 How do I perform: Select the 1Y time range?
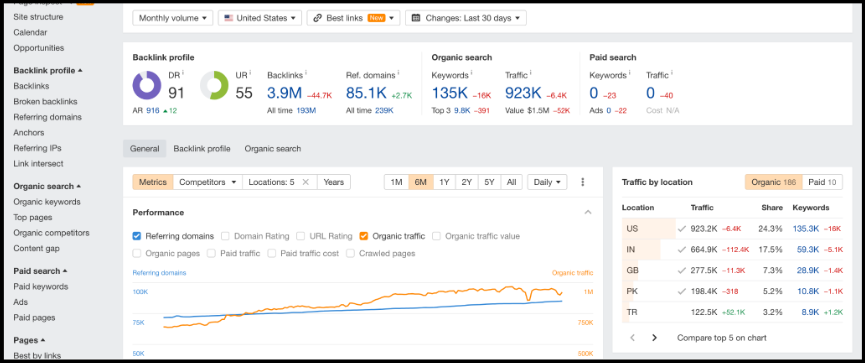tap(444, 182)
